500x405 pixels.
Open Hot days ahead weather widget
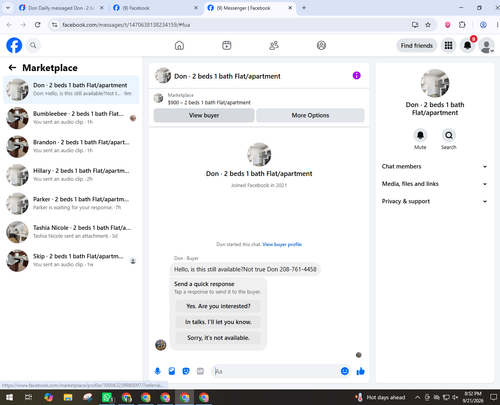click(x=380, y=397)
